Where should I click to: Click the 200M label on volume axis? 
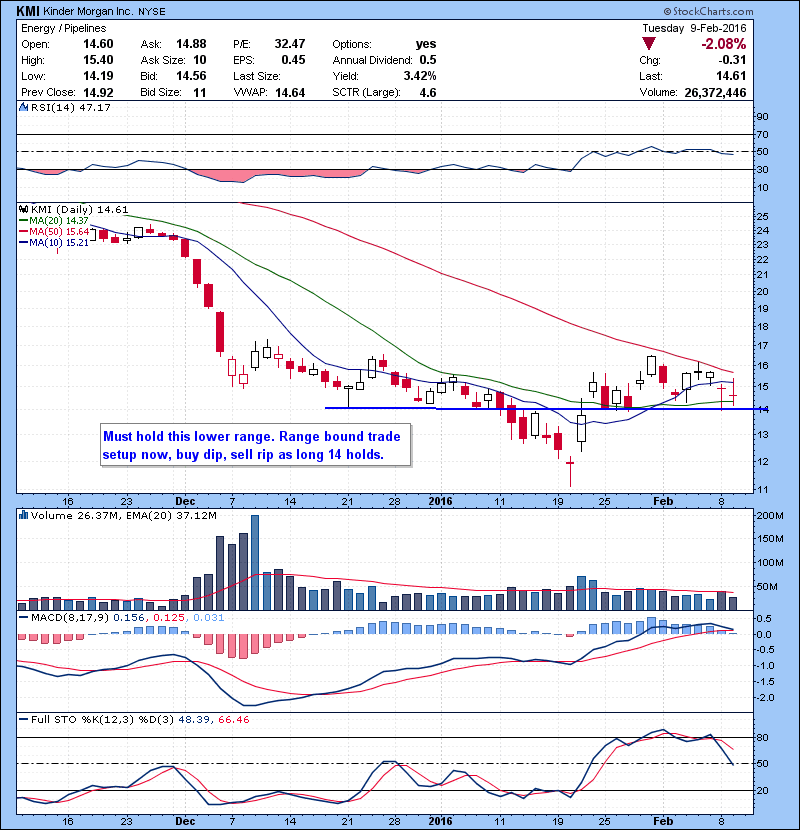[770, 516]
